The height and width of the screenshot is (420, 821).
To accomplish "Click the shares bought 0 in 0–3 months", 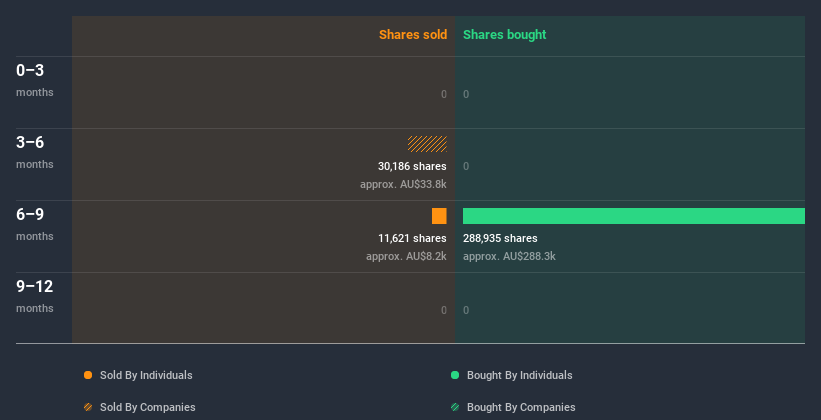I will coord(466,94).
